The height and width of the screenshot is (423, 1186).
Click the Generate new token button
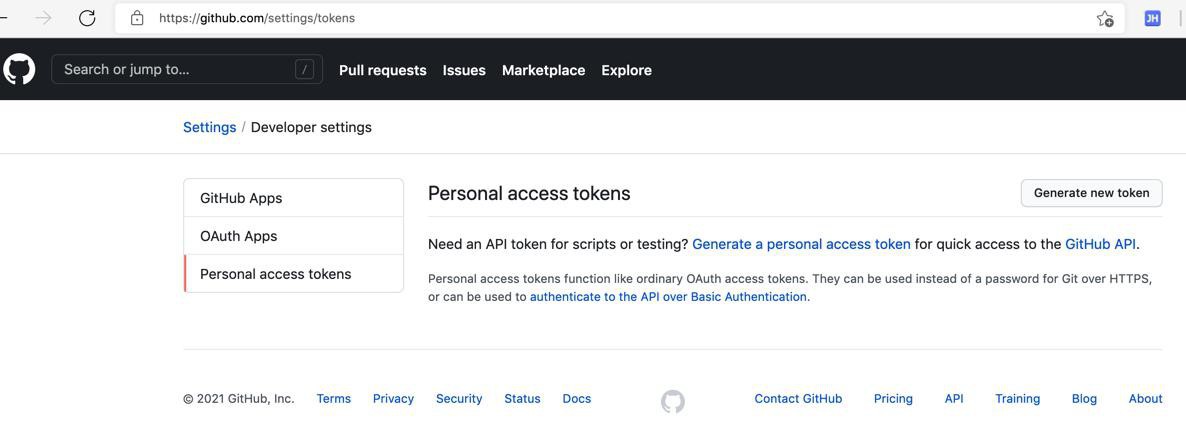tap(1091, 193)
